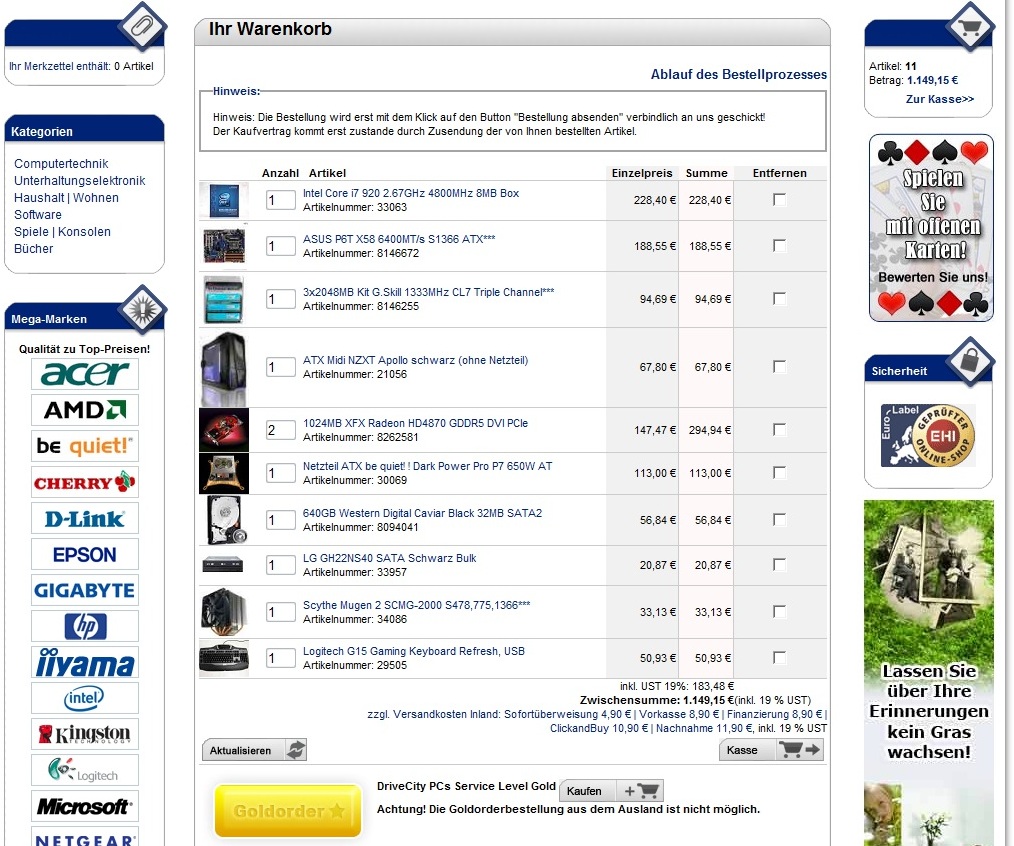Open the Cherry brand logo
This screenshot has height=846, width=1014.
point(85,483)
